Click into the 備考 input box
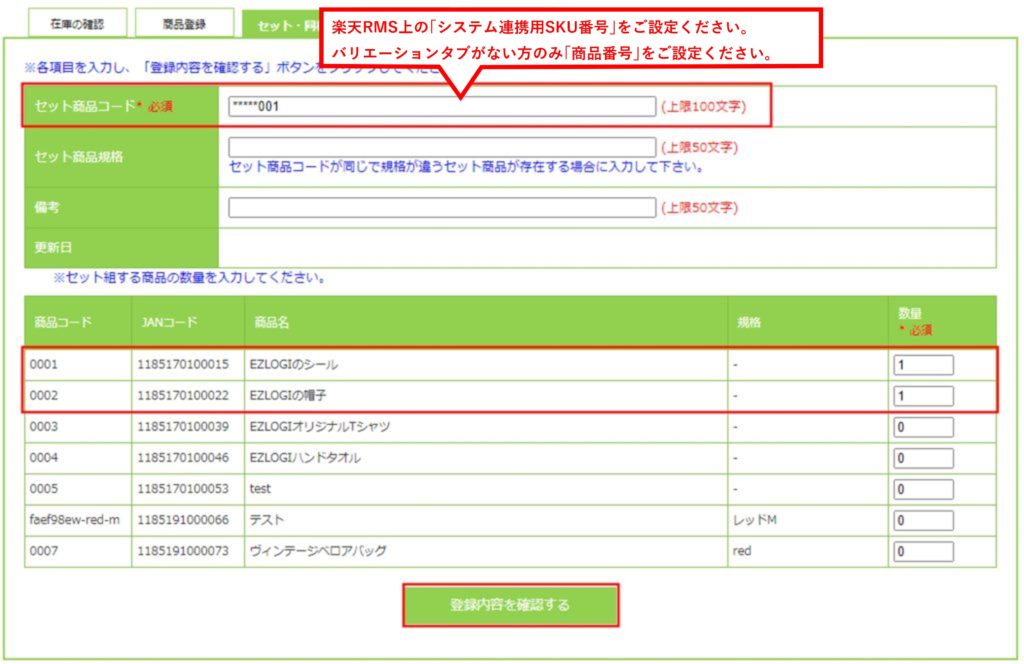This screenshot has width=1024, height=664. [442, 208]
